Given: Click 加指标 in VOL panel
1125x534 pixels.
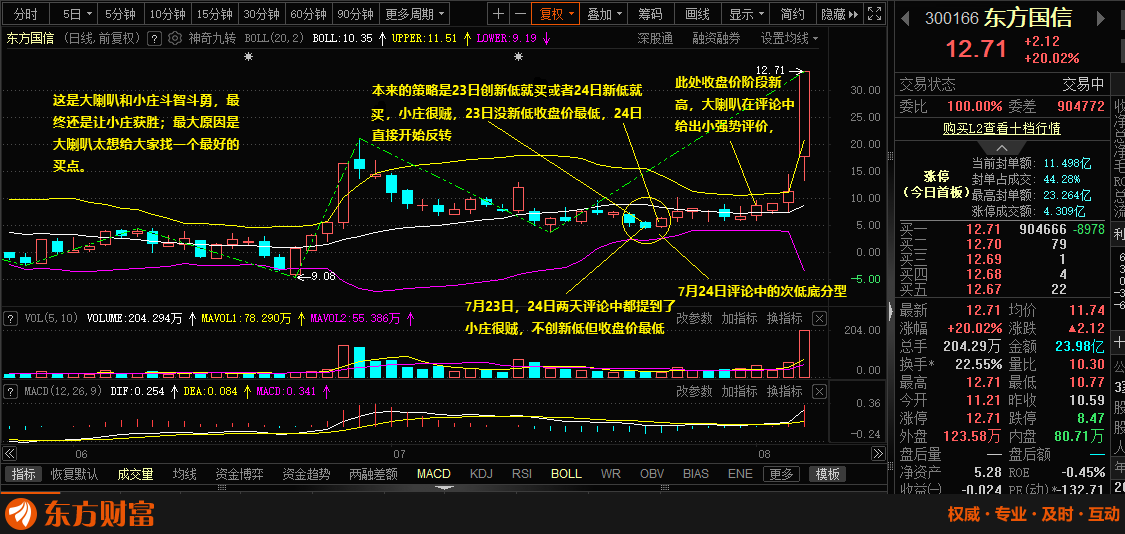Looking at the screenshot, I should (739, 318).
